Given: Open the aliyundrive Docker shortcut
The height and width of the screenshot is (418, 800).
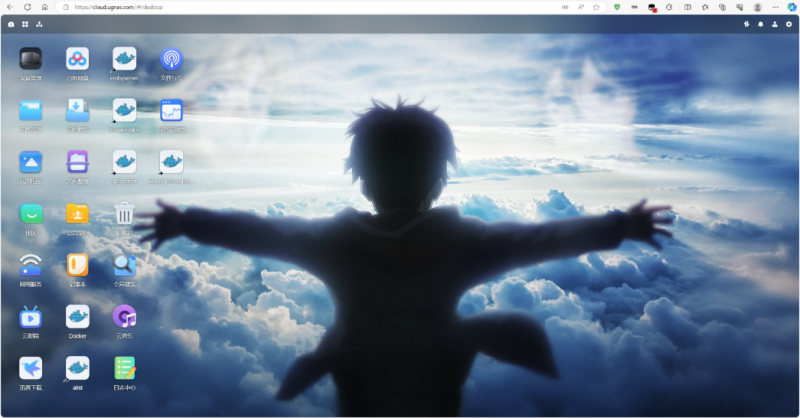Looking at the screenshot, I should pos(171,162).
